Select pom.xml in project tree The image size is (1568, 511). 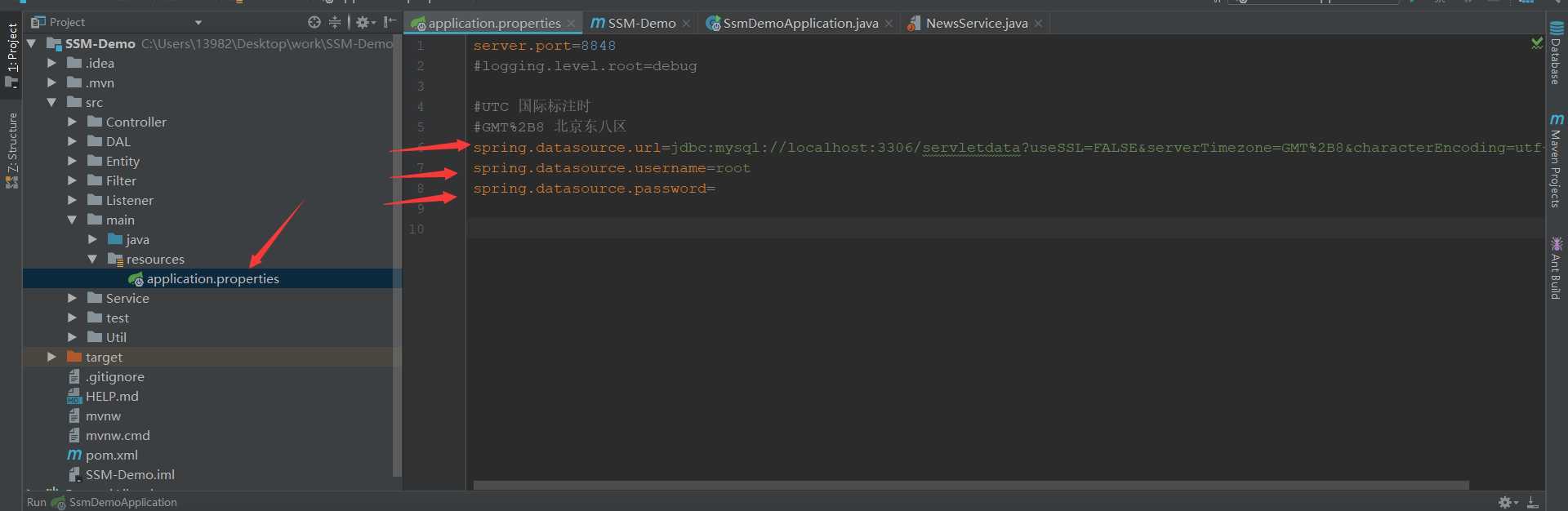(x=111, y=455)
